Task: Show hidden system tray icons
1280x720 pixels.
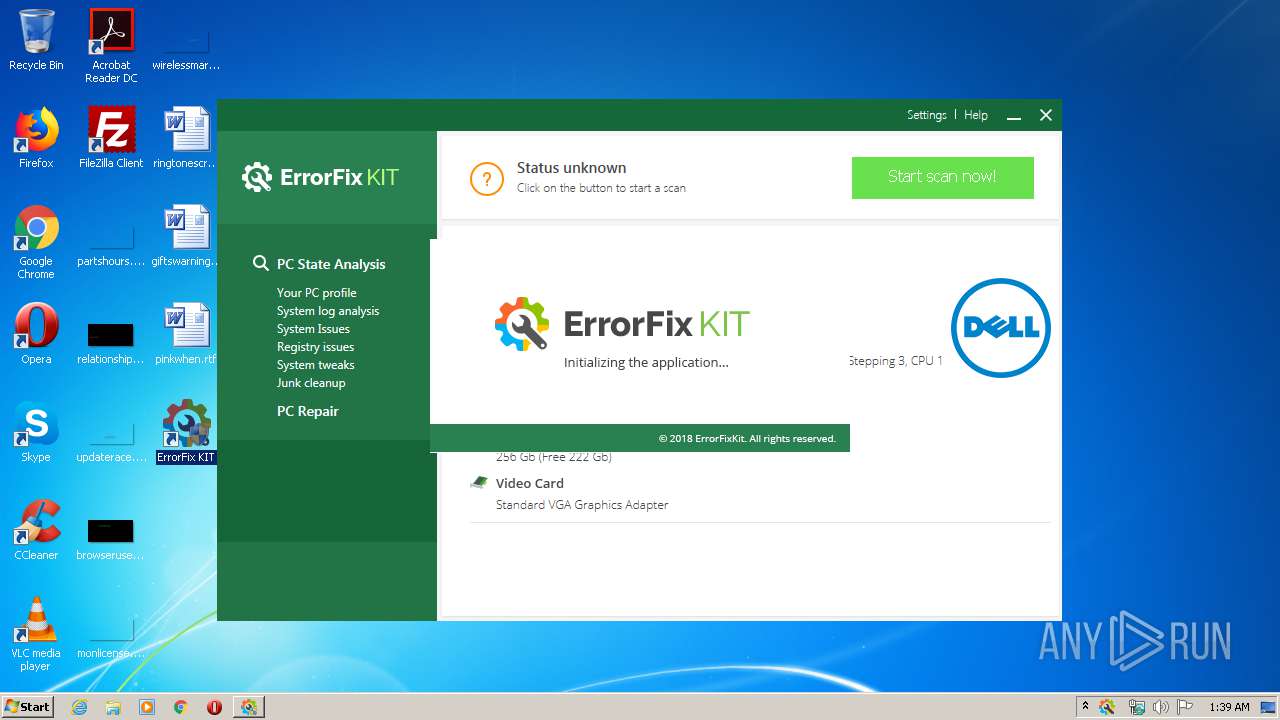Action: point(1085,707)
